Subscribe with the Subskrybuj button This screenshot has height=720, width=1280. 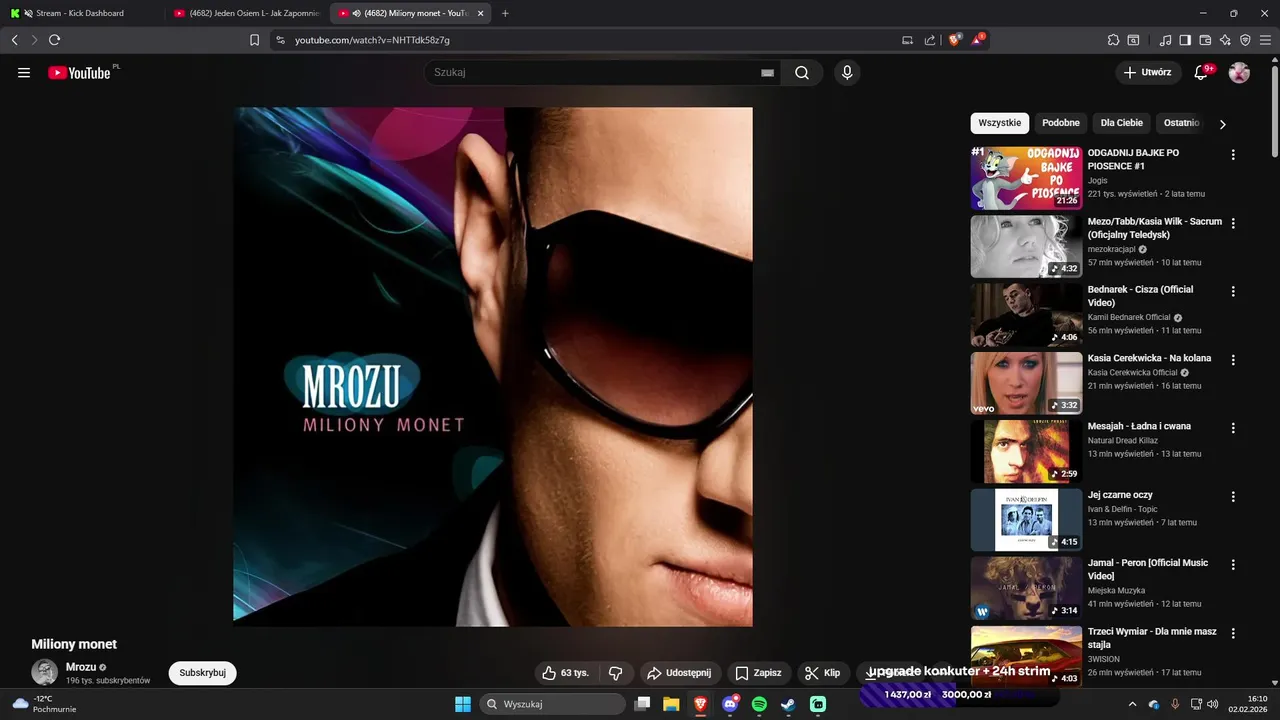tap(203, 673)
